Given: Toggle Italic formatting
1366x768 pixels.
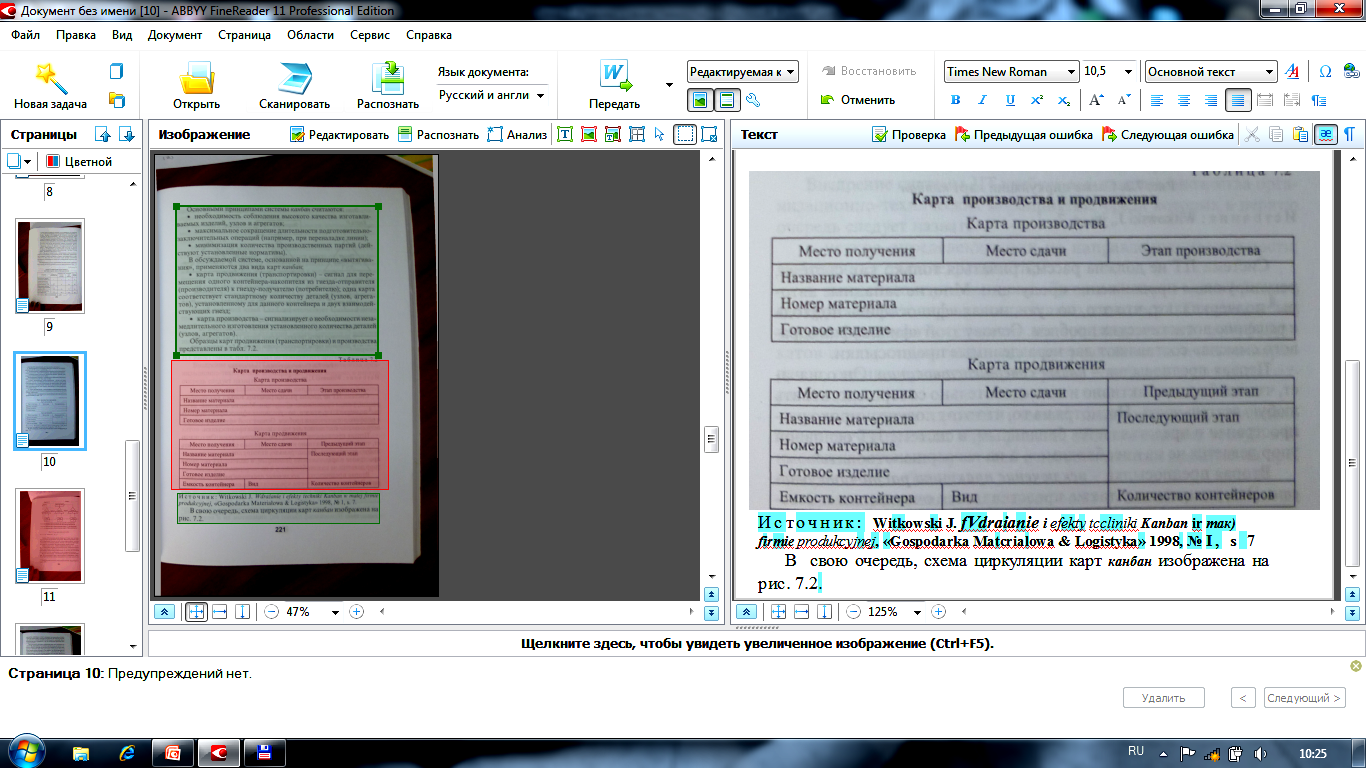Looking at the screenshot, I should (x=982, y=100).
